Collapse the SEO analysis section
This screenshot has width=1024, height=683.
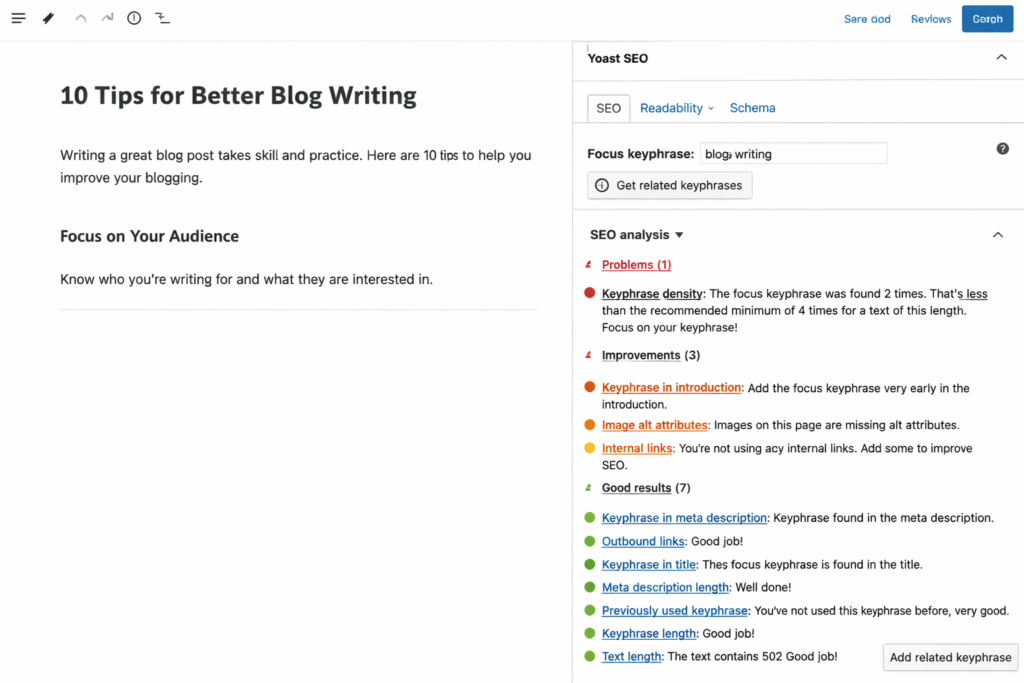[x=997, y=234]
